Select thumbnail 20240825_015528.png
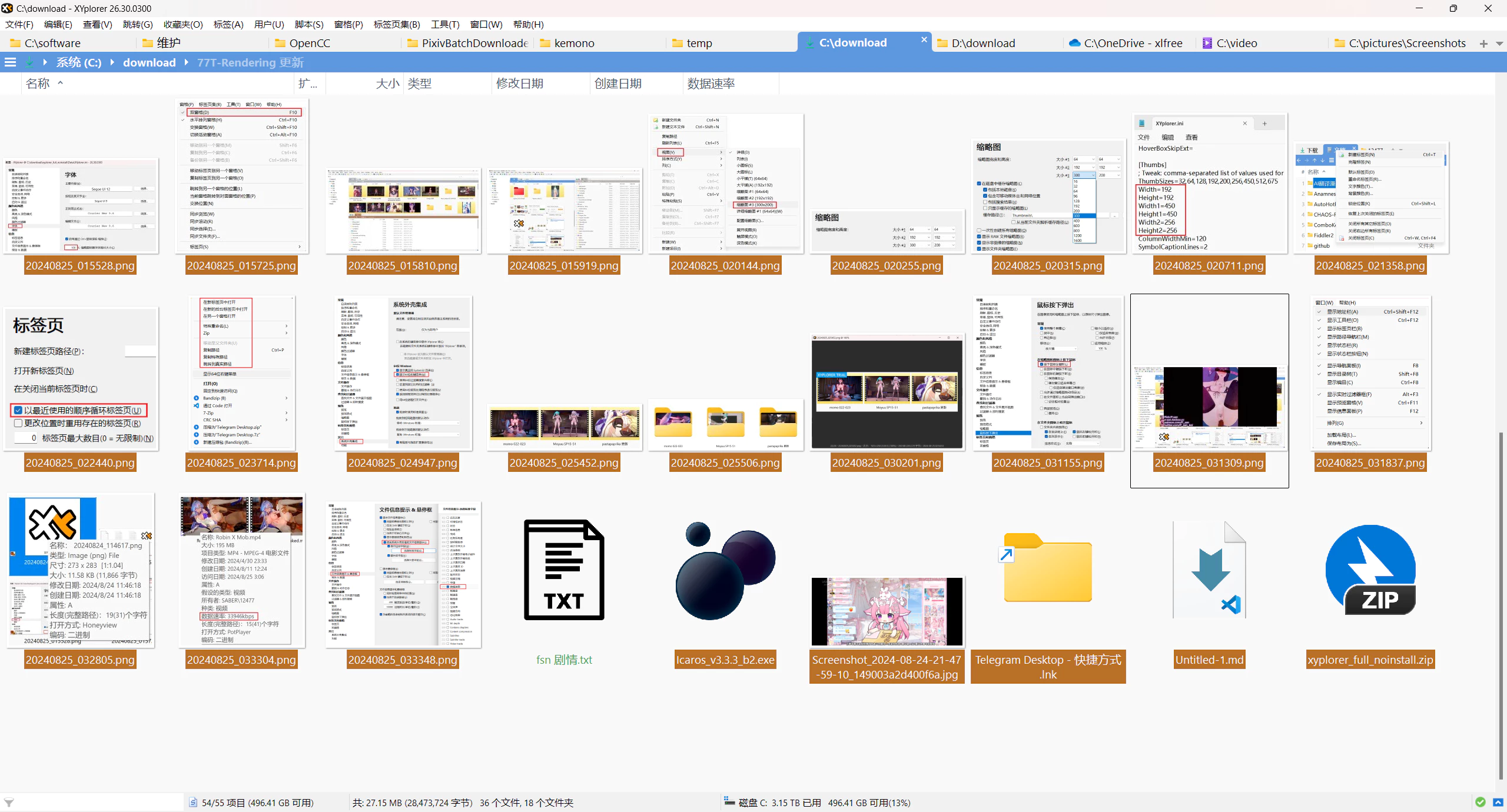Image resolution: width=1507 pixels, height=812 pixels. point(80,205)
